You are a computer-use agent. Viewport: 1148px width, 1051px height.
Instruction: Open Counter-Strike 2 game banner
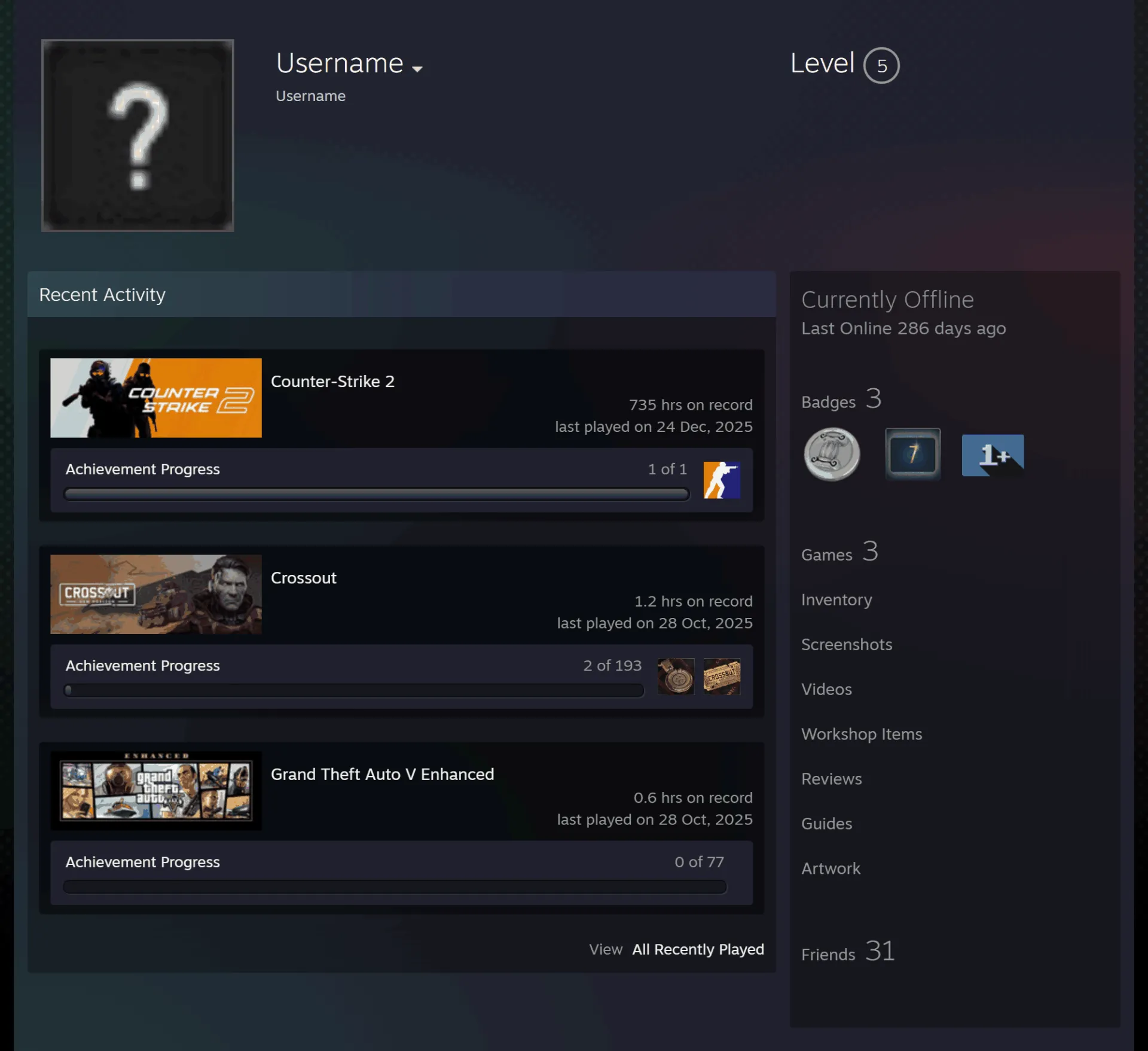156,398
